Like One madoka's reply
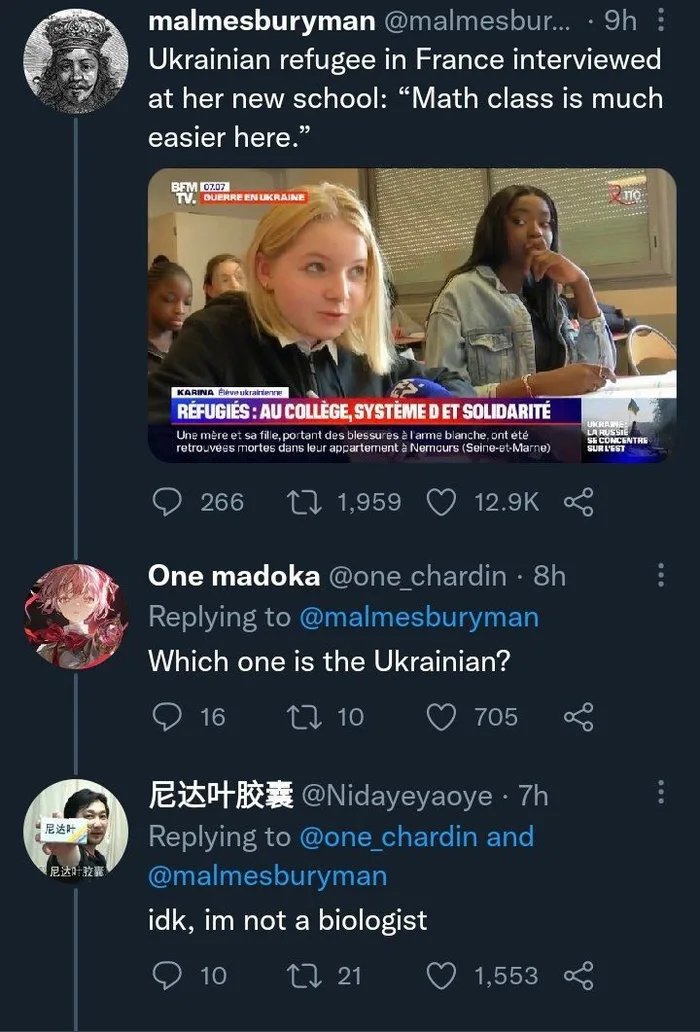Viewport: 700px width, 1032px height. (441, 716)
